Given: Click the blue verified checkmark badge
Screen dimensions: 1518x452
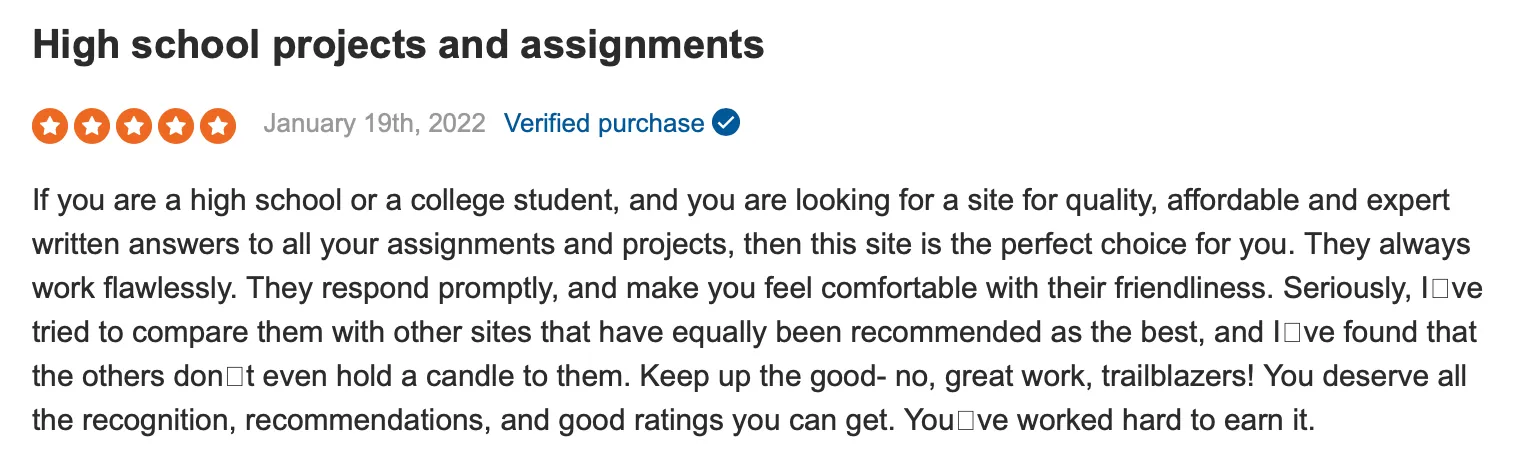Looking at the screenshot, I should pyautogui.click(x=726, y=123).
